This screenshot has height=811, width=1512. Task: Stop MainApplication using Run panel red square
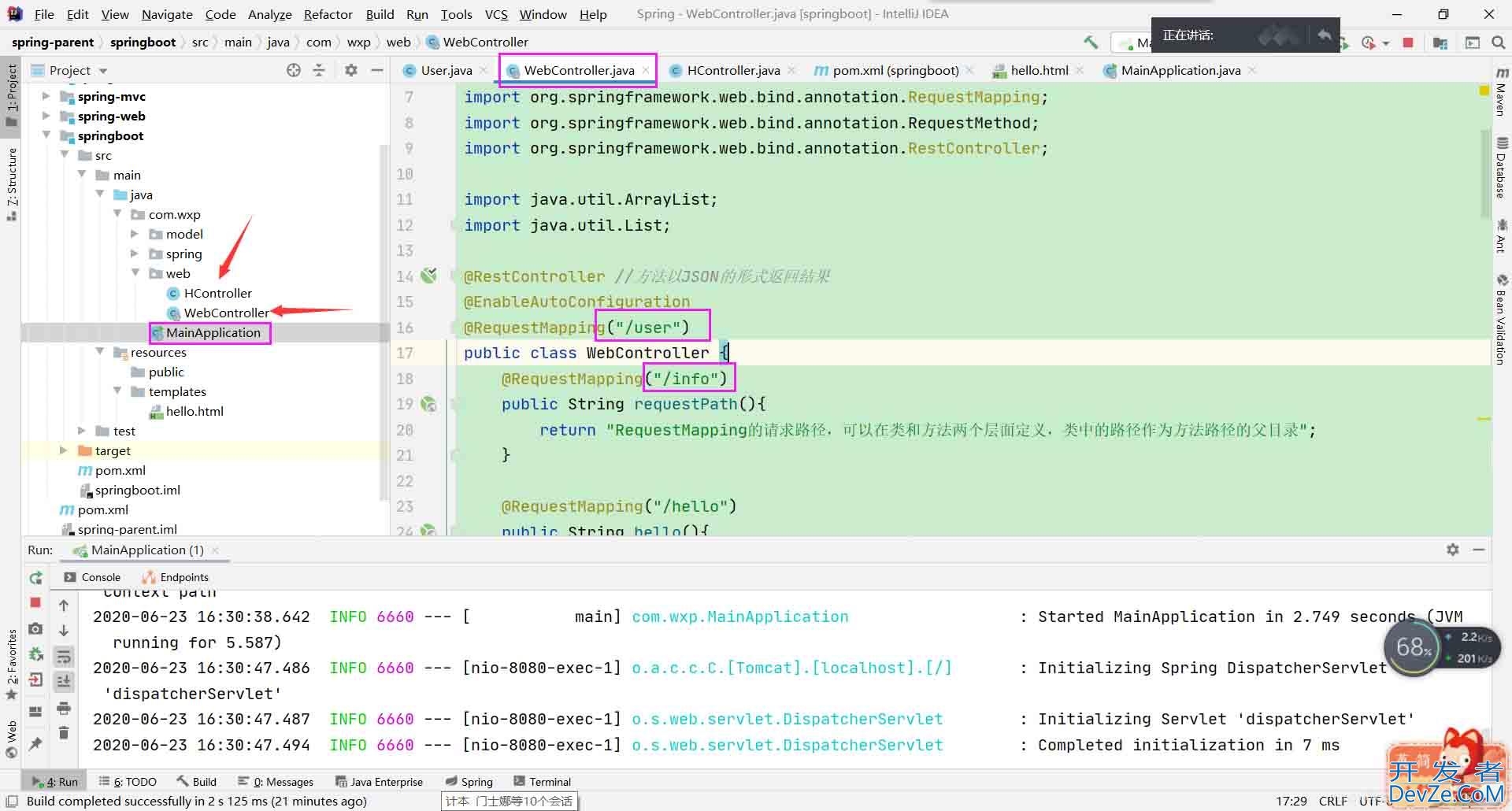tap(35, 602)
